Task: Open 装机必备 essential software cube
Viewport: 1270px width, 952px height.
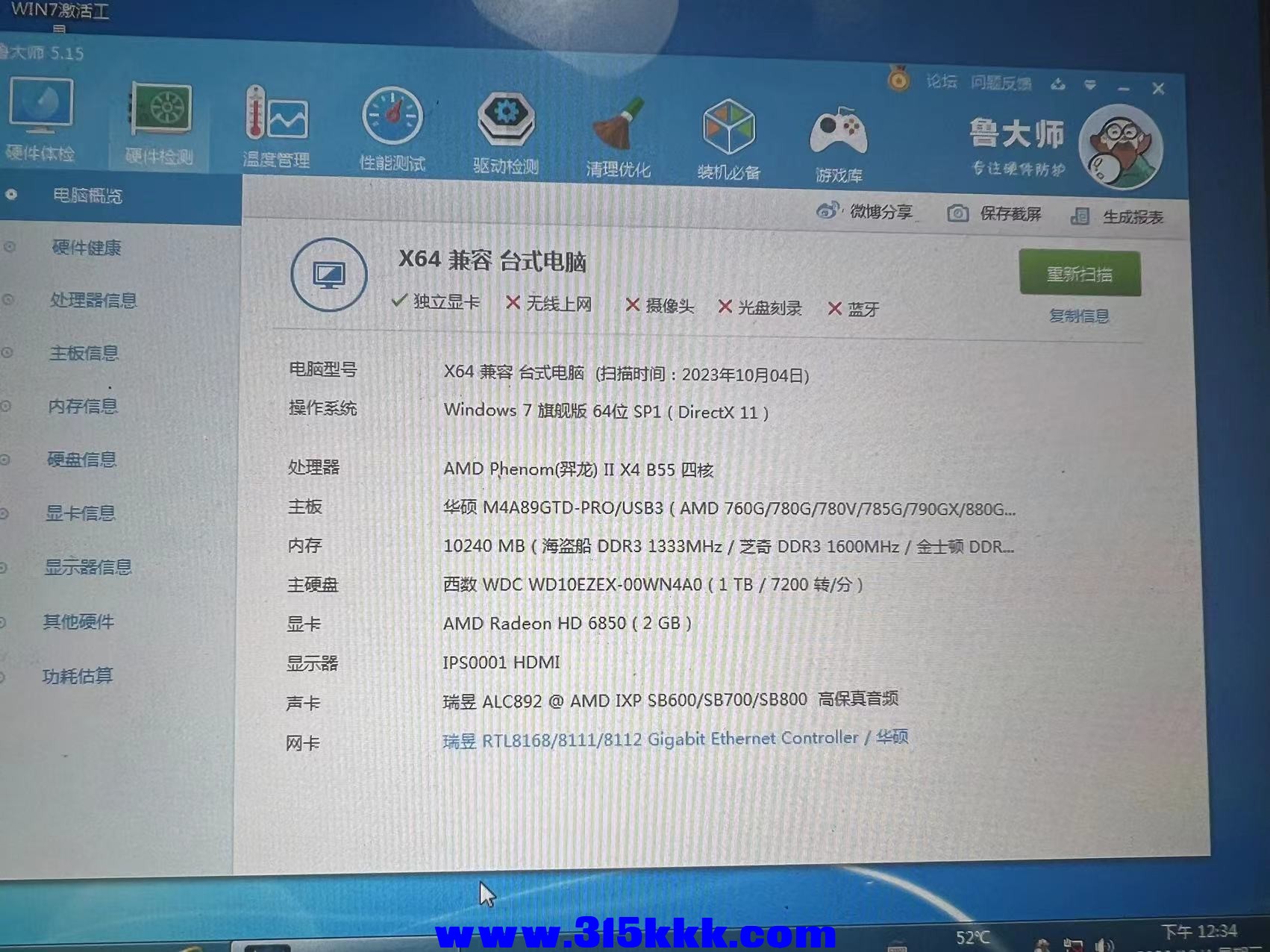Action: click(729, 140)
